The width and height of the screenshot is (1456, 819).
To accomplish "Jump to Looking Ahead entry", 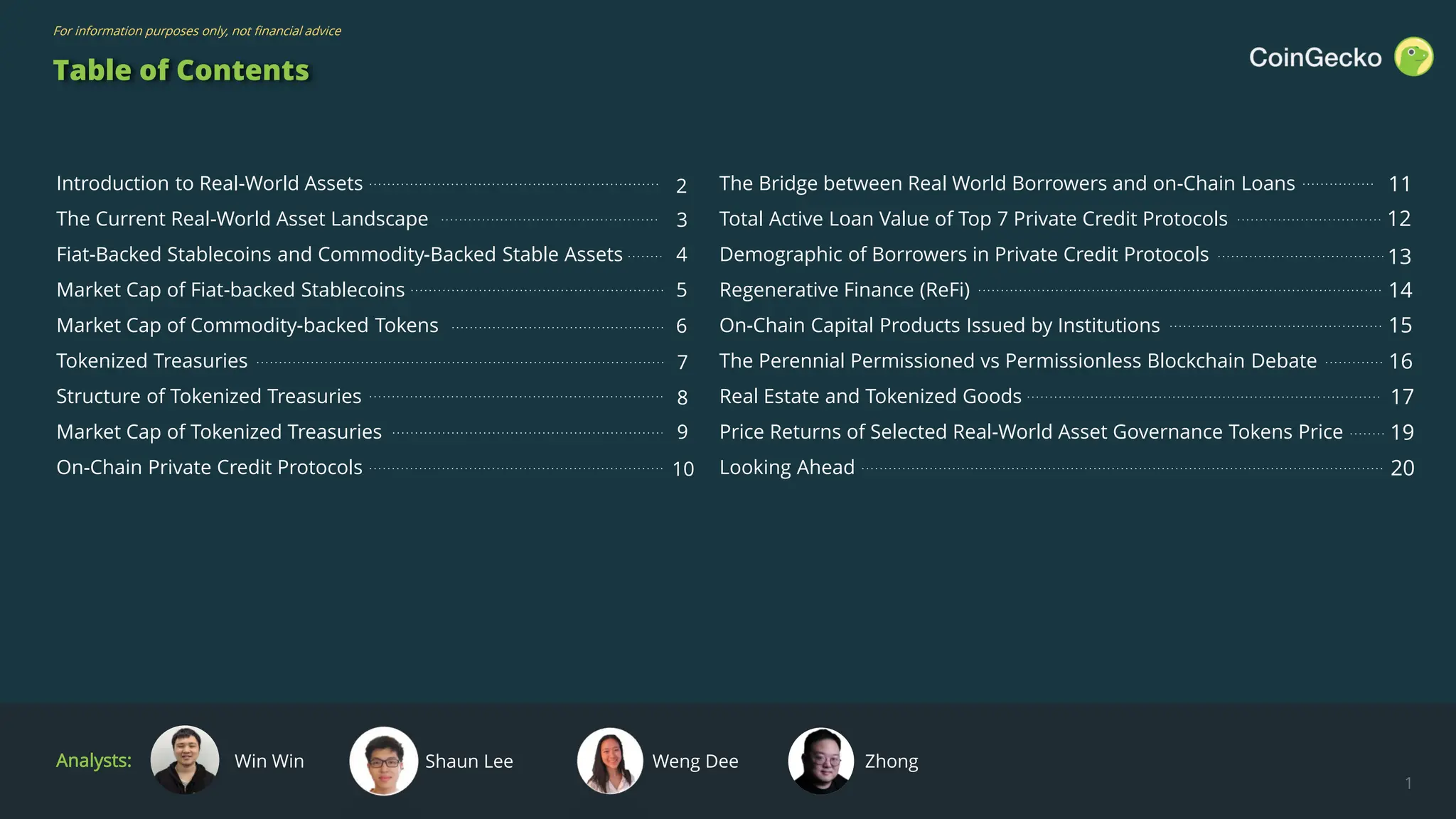I will pyautogui.click(x=787, y=468).
